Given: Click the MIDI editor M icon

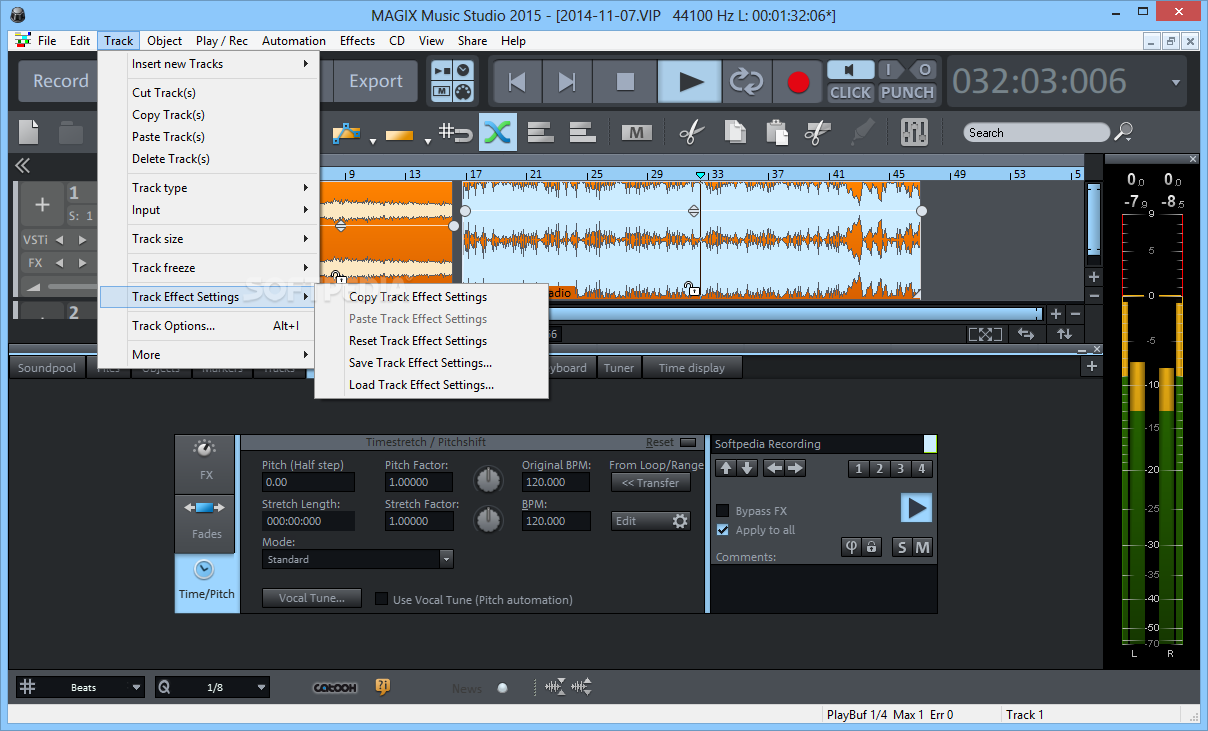Looking at the screenshot, I should pos(636,132).
